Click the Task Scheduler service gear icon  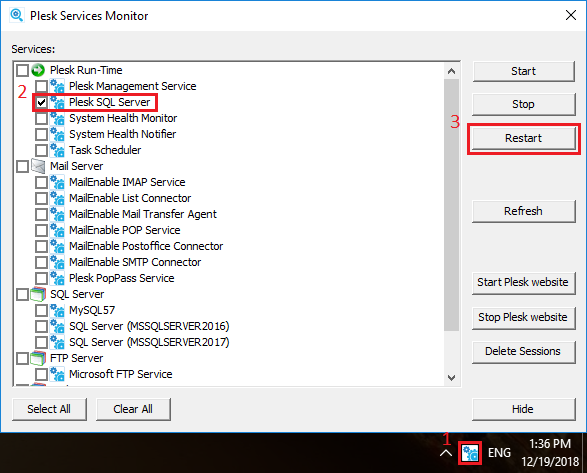point(57,150)
